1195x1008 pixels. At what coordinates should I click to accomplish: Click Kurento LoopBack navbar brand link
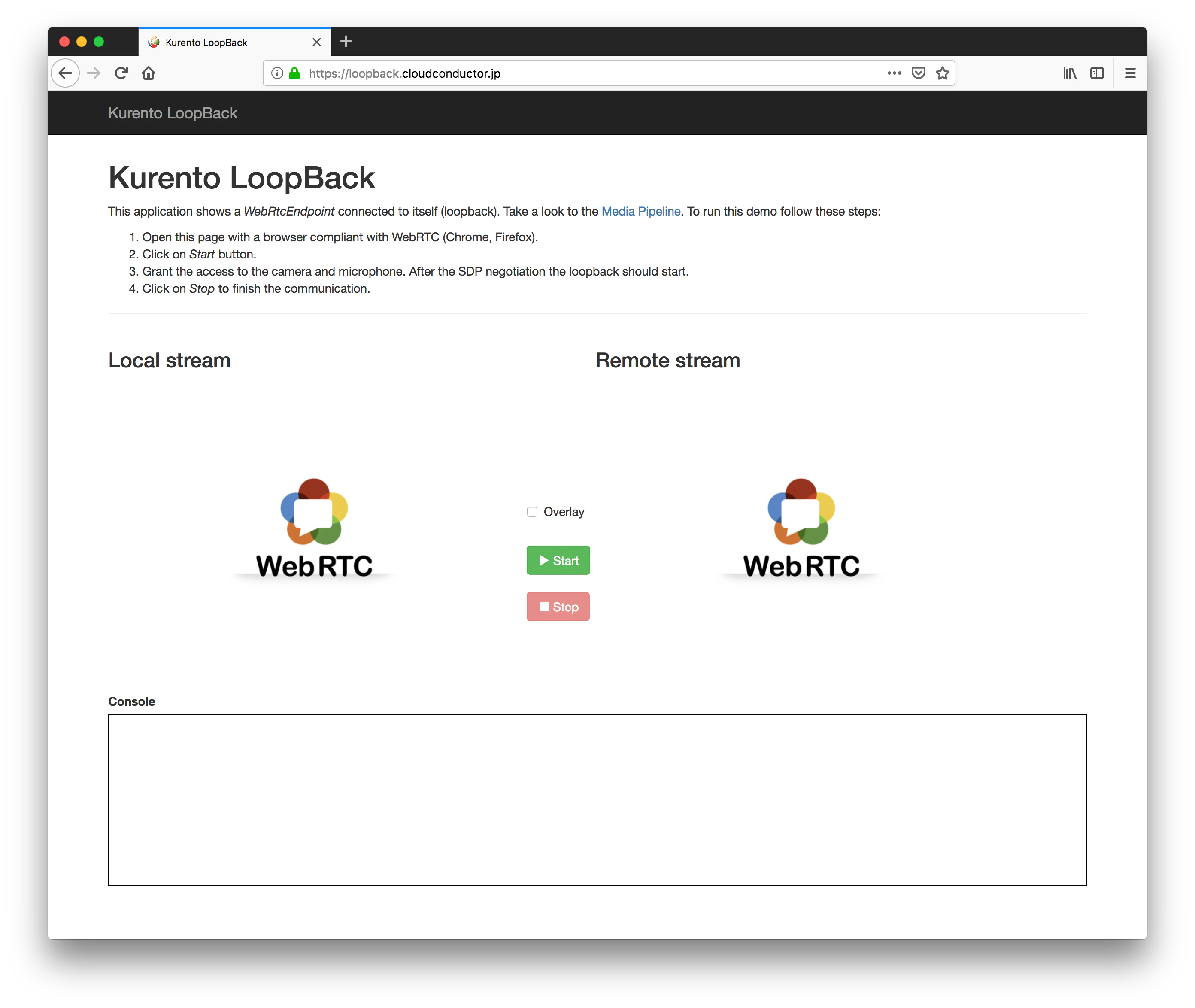tap(173, 113)
